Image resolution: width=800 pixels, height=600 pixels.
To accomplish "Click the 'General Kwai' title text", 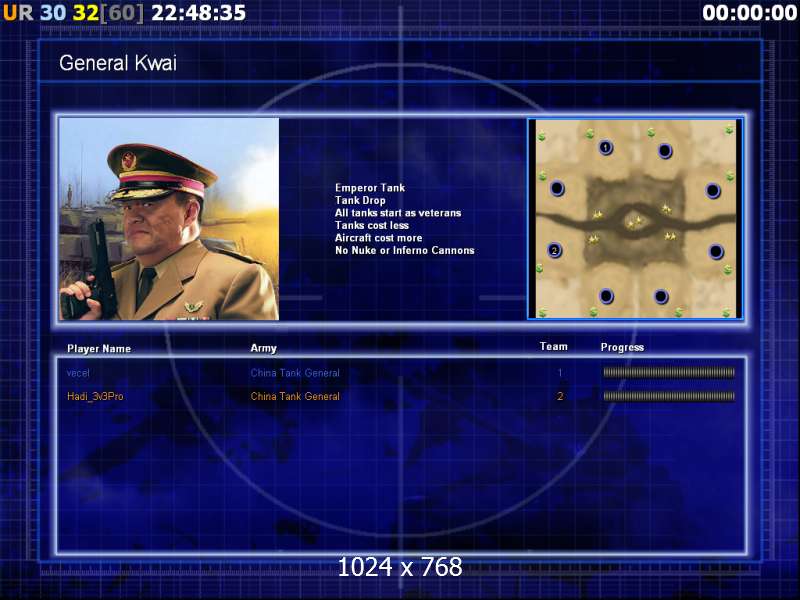I will [x=118, y=63].
